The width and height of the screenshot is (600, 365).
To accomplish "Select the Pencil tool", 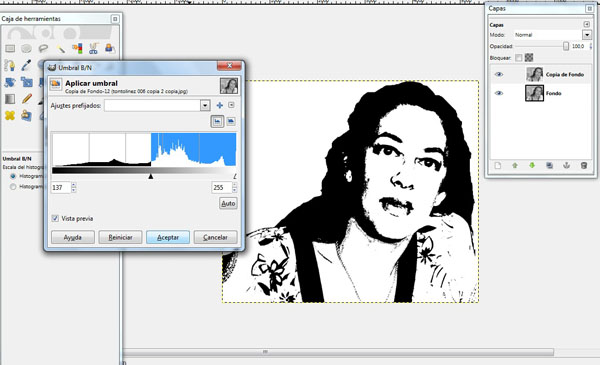I will [27, 99].
